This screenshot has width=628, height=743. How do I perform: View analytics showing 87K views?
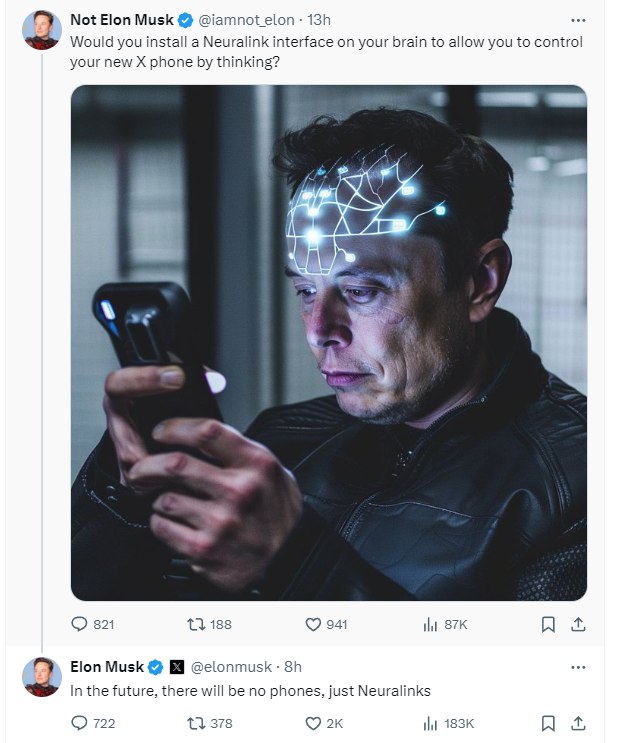pyautogui.click(x=445, y=625)
